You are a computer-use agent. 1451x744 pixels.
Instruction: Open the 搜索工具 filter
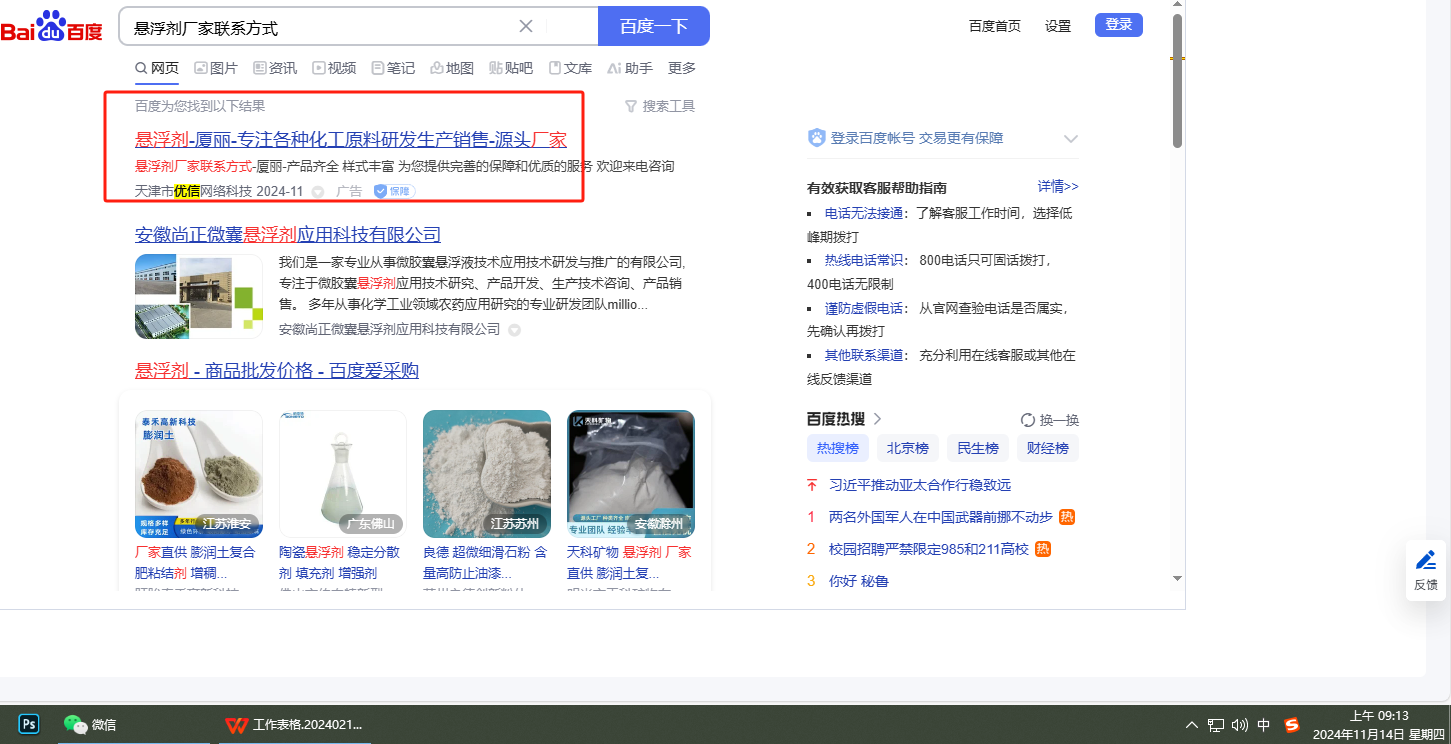(659, 106)
